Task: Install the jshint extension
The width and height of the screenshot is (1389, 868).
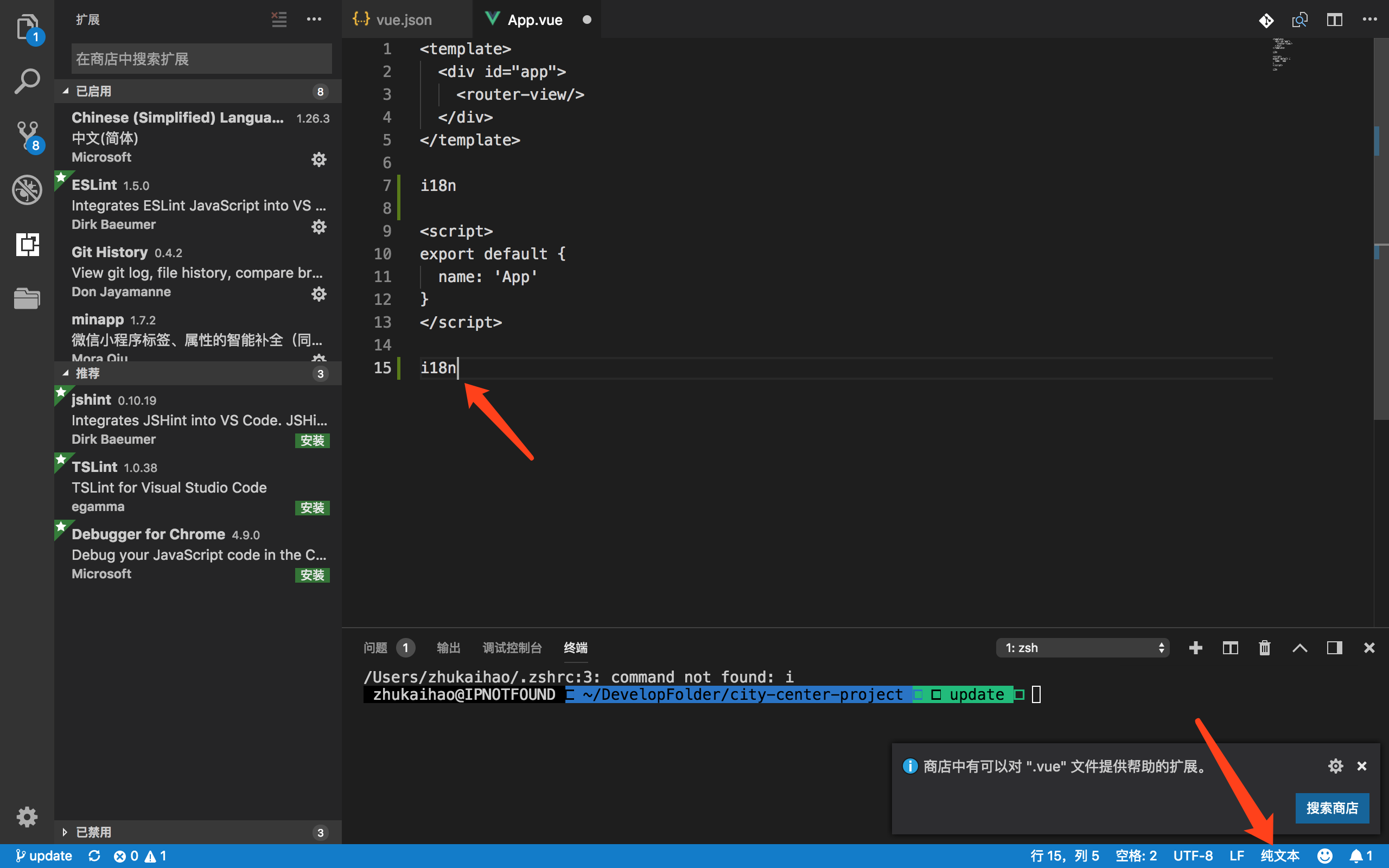Action: 311,441
